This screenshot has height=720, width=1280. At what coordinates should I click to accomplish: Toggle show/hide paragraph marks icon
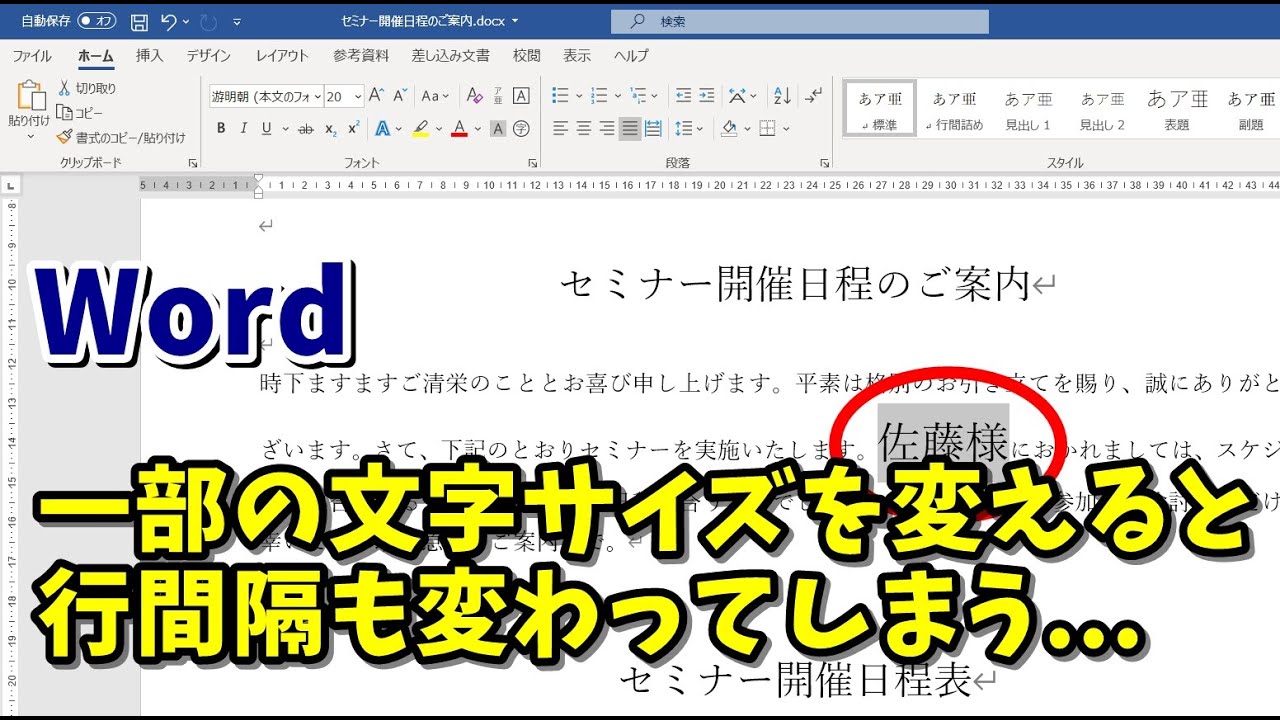[814, 96]
